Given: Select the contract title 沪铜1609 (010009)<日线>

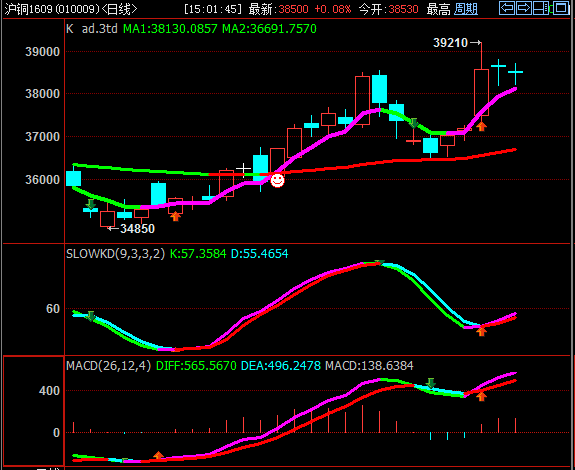Looking at the screenshot, I should [71, 9].
